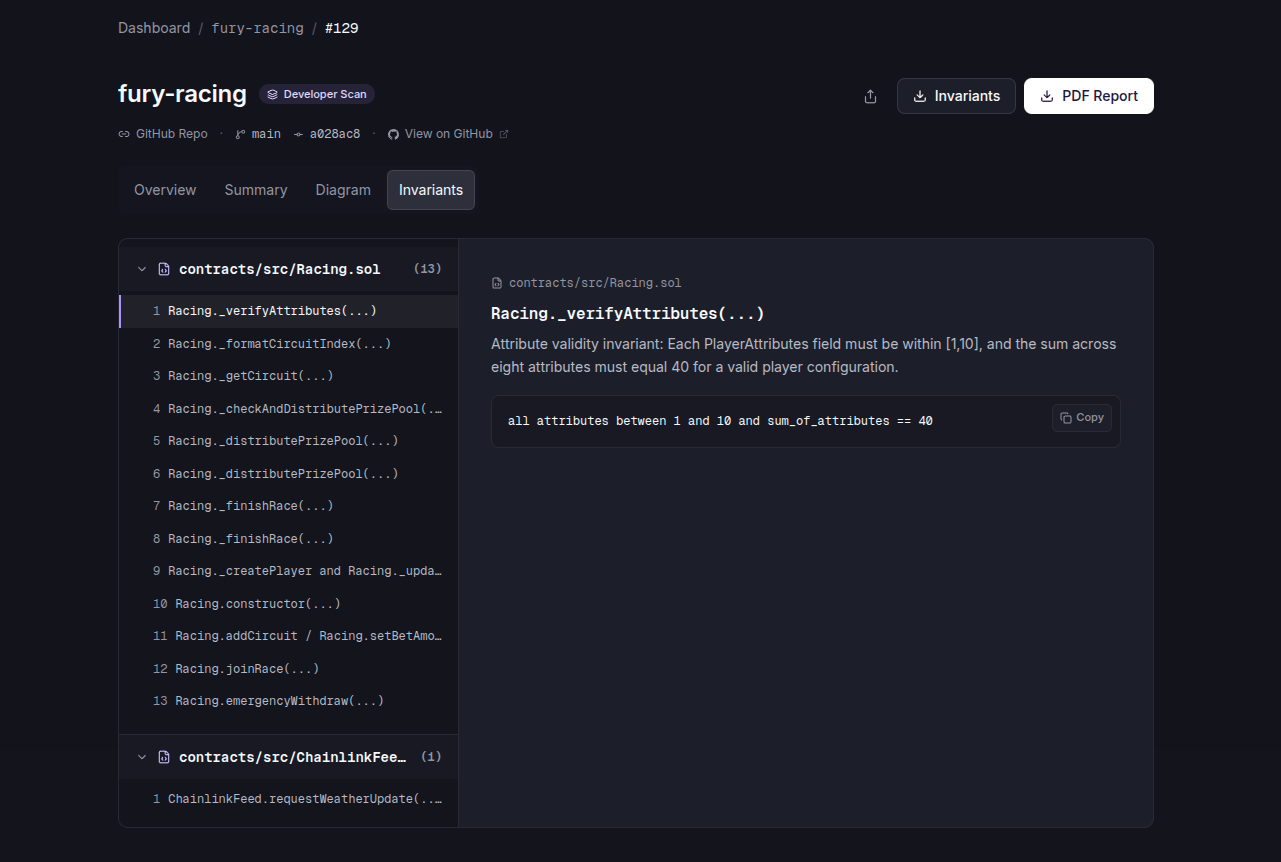Select Racing._verifyAttributes(...) item
Image resolution: width=1281 pixels, height=862 pixels.
289,311
